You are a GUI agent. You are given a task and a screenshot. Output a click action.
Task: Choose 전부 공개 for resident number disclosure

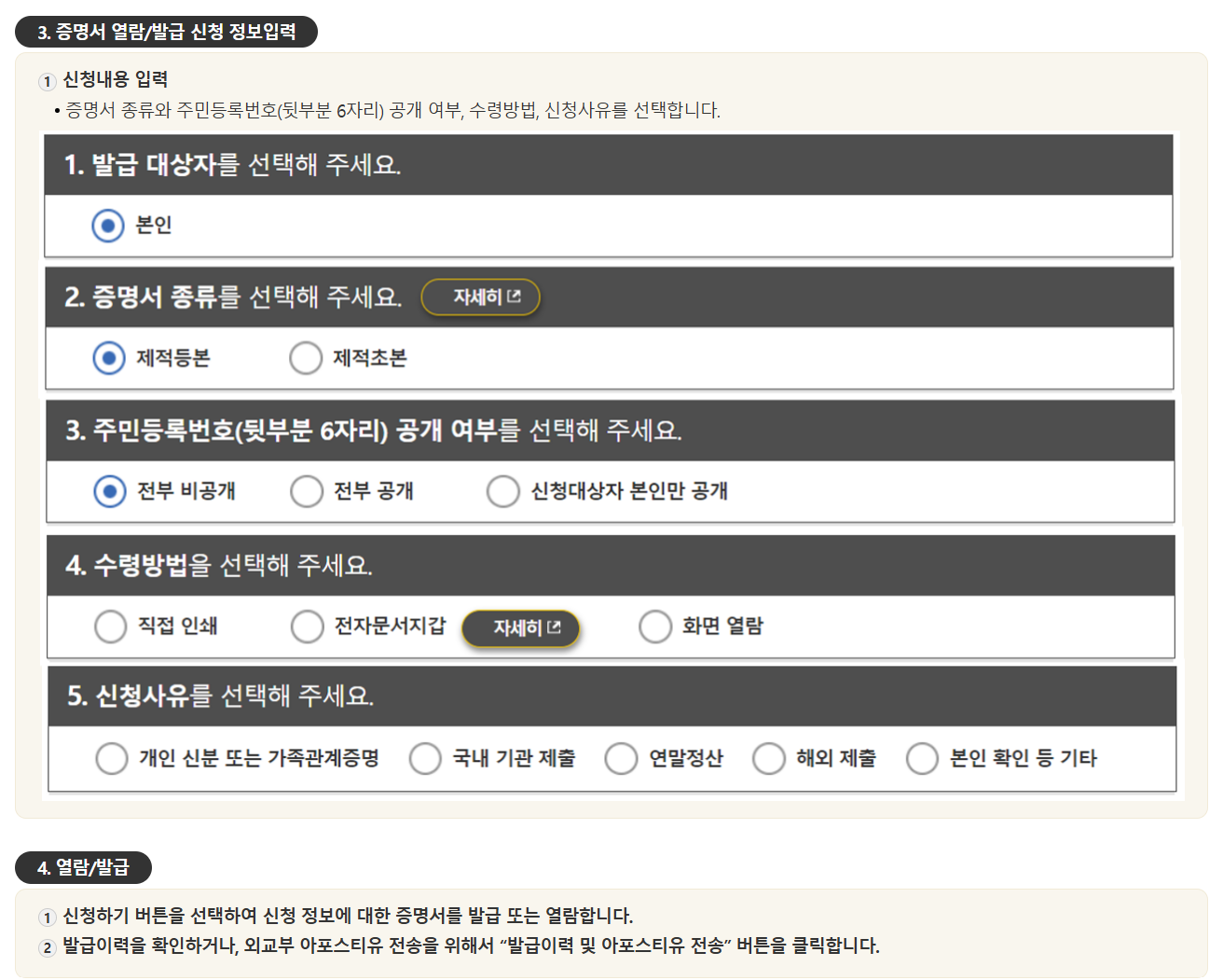pyautogui.click(x=307, y=490)
